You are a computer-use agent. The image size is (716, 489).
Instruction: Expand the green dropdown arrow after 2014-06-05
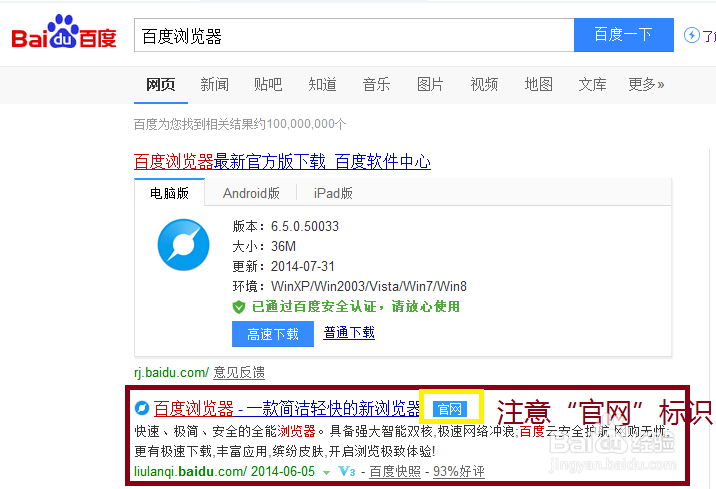[x=326, y=473]
